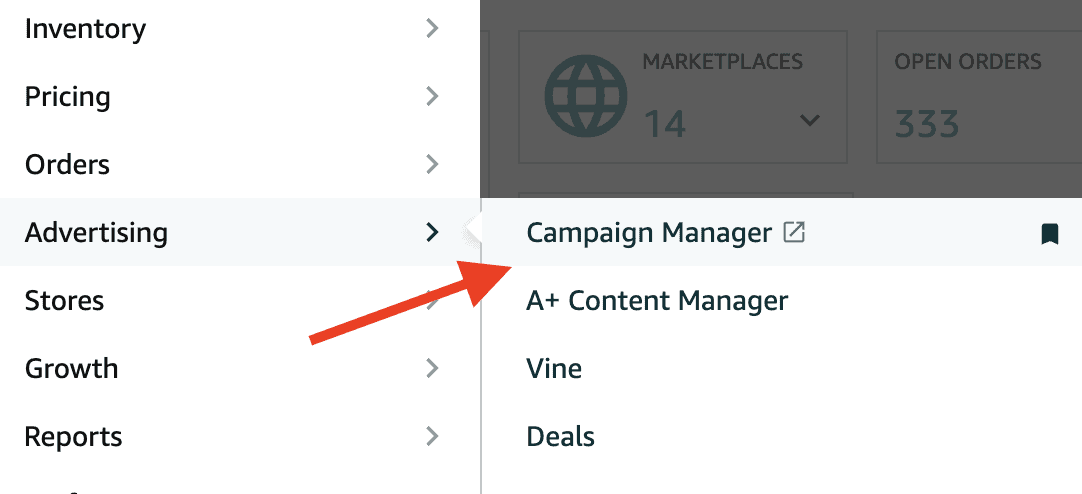Click the Advertising chevron arrow

click(x=433, y=233)
